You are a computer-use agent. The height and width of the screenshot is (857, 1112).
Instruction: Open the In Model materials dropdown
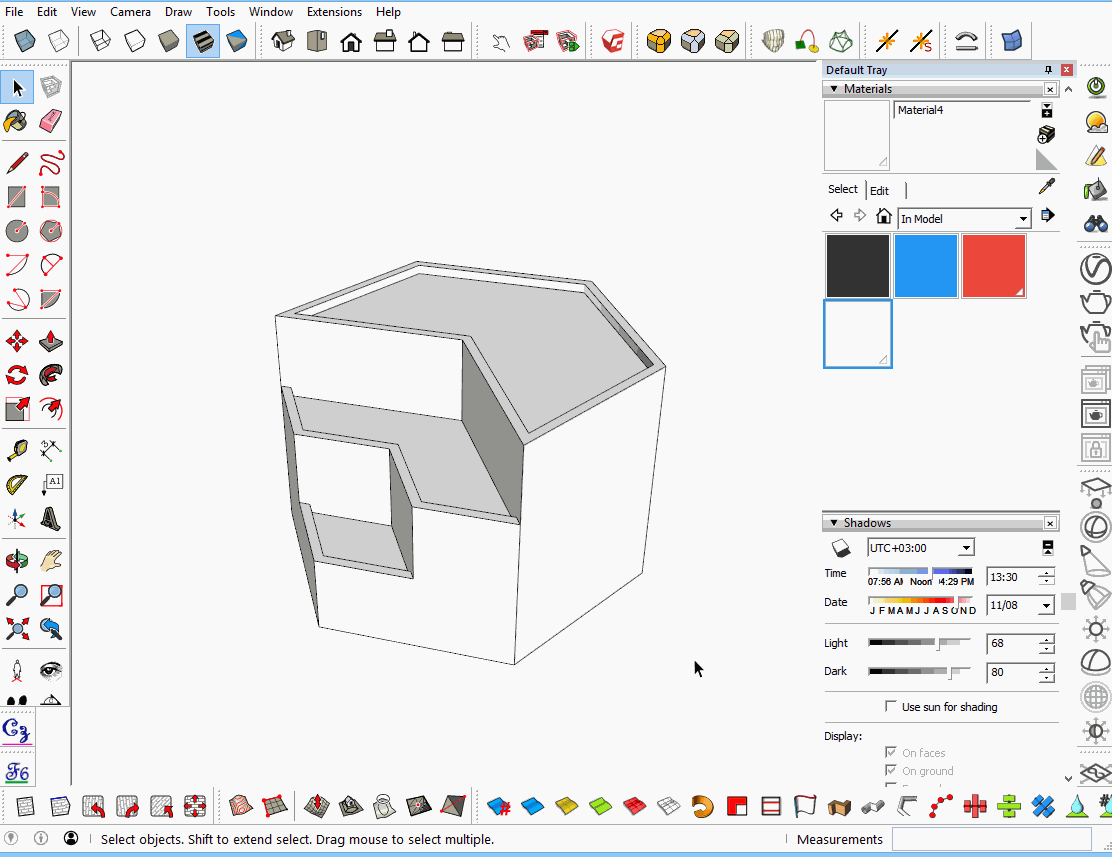pyautogui.click(x=1022, y=218)
